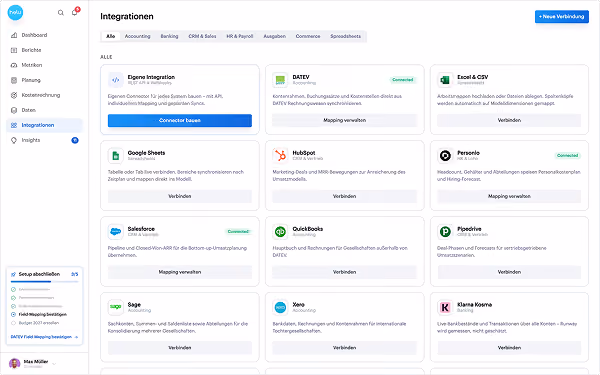
Task: Open the DATEV Field-Mapping bestätigen link
Action: [x=44, y=337]
